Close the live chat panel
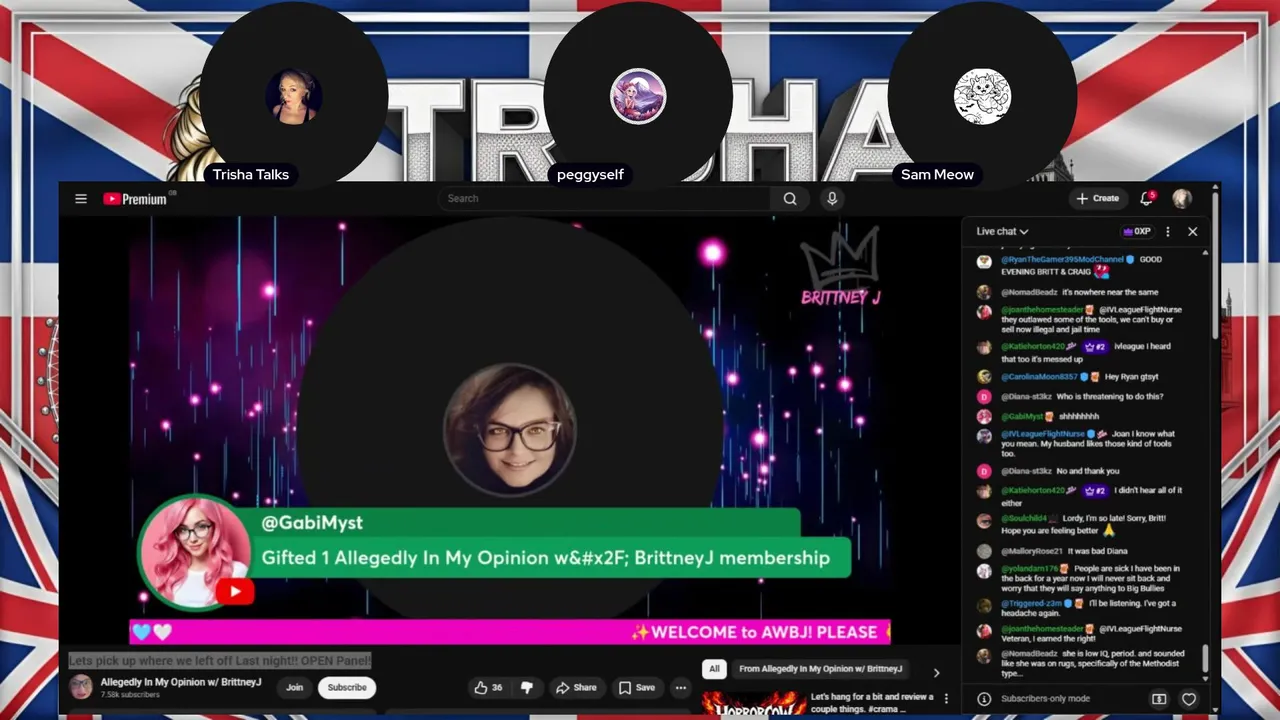The width and height of the screenshot is (1280, 720). pyautogui.click(x=1192, y=231)
